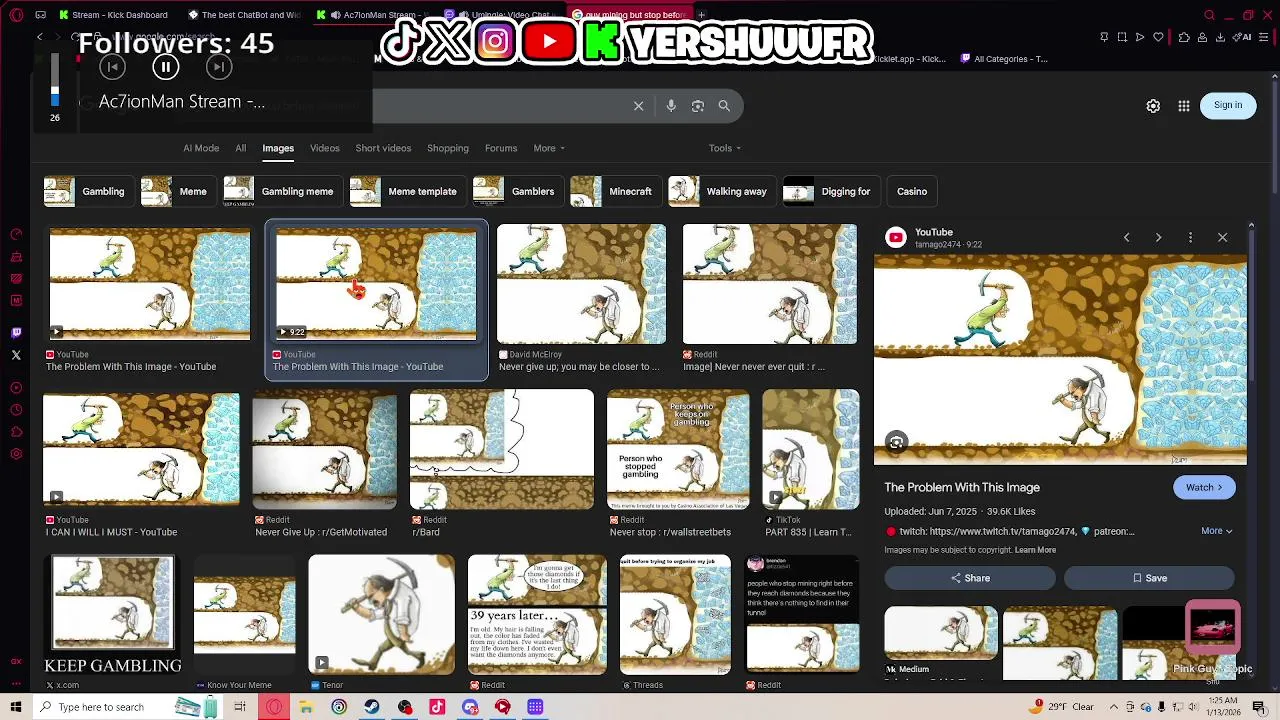Open the David McElroy image result

point(581,284)
